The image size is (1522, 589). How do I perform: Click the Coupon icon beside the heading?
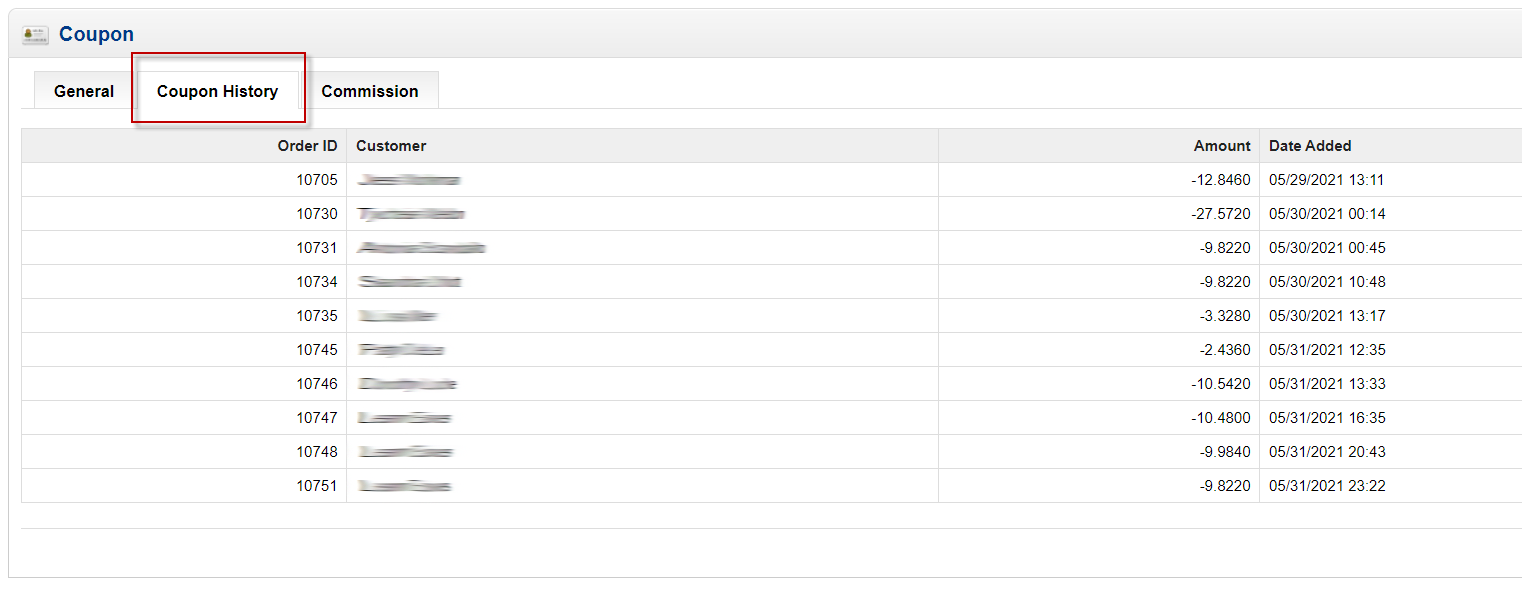point(35,35)
